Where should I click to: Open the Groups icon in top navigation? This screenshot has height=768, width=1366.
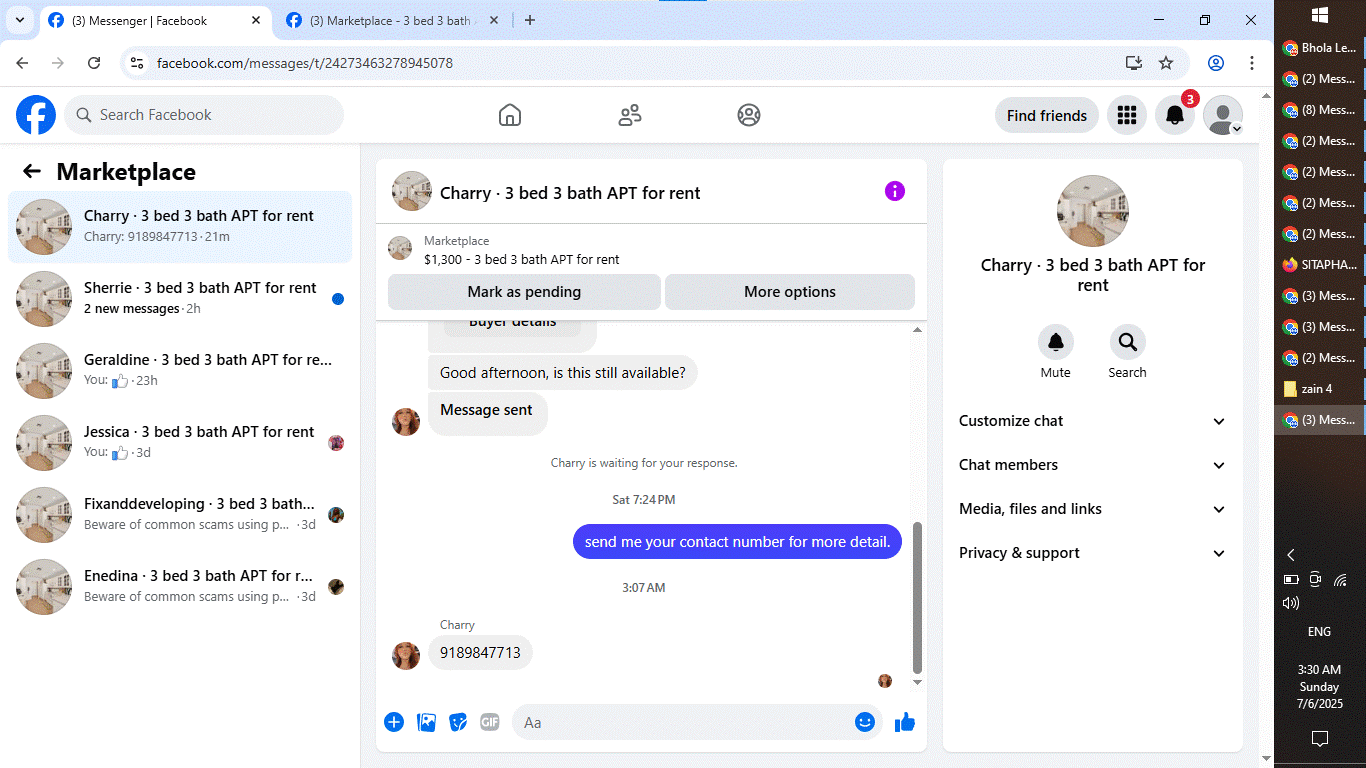[x=749, y=115]
